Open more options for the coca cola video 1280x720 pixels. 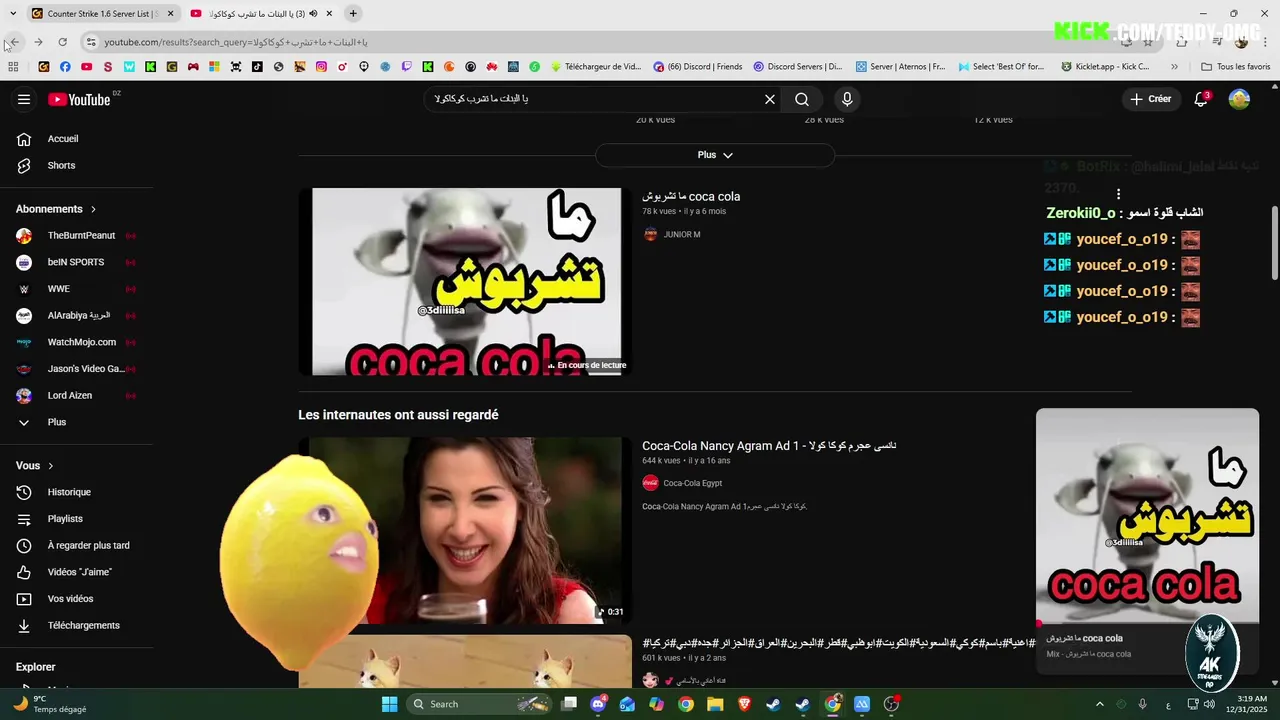coord(1118,194)
